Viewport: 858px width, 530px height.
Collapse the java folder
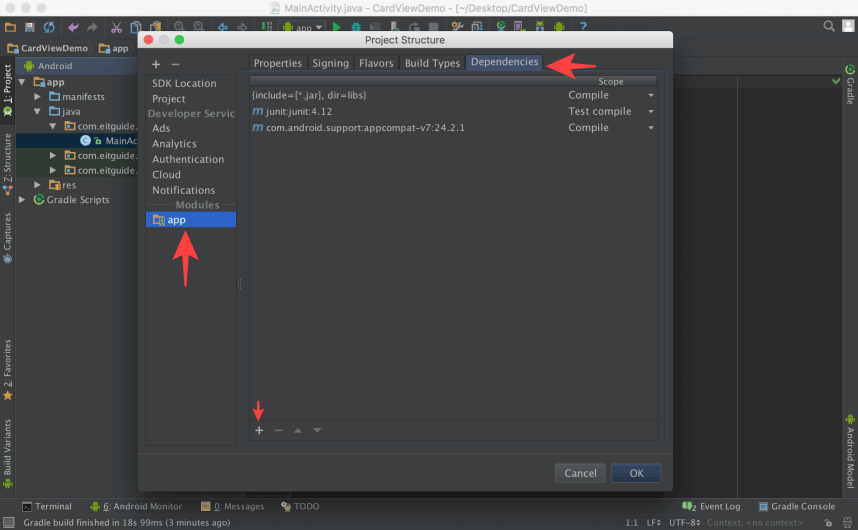coord(37,112)
